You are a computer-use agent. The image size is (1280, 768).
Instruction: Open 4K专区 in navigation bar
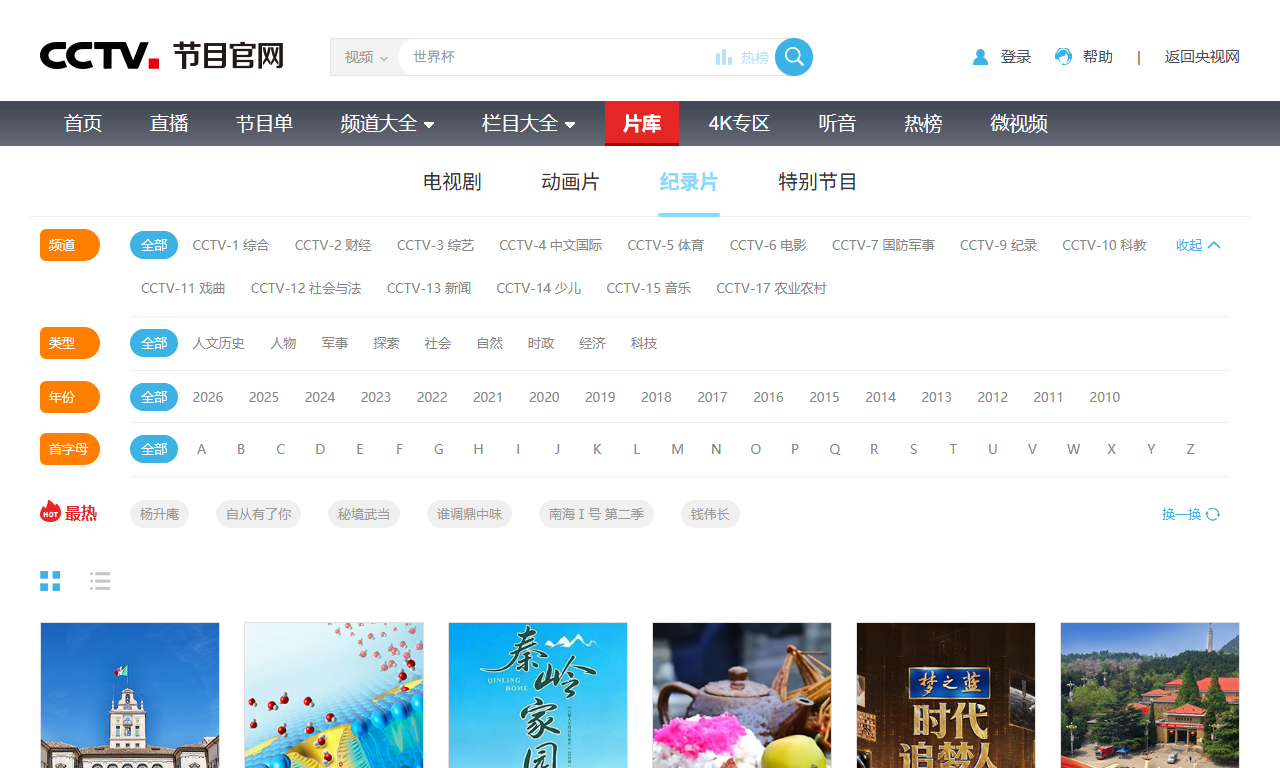[x=739, y=124]
